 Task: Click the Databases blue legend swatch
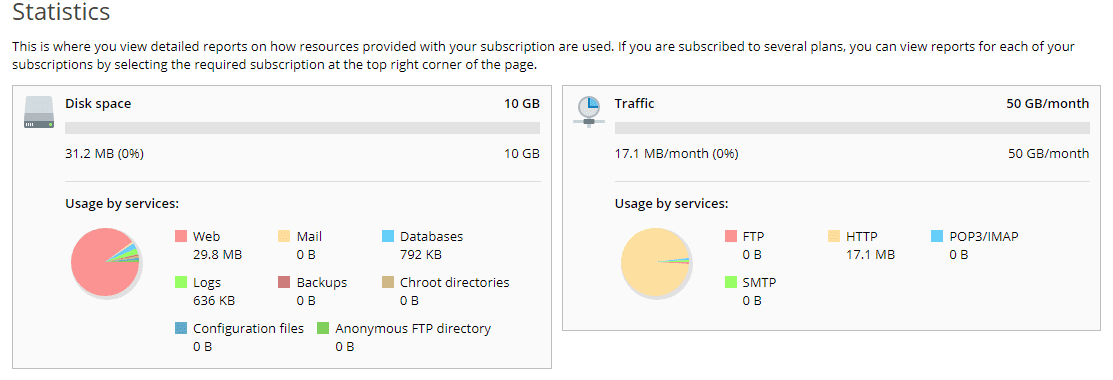(388, 236)
